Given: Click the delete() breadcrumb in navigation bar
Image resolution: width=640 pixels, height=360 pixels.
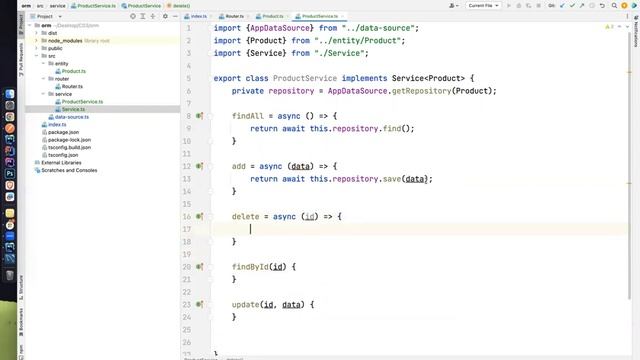Looking at the screenshot, I should [178, 6].
